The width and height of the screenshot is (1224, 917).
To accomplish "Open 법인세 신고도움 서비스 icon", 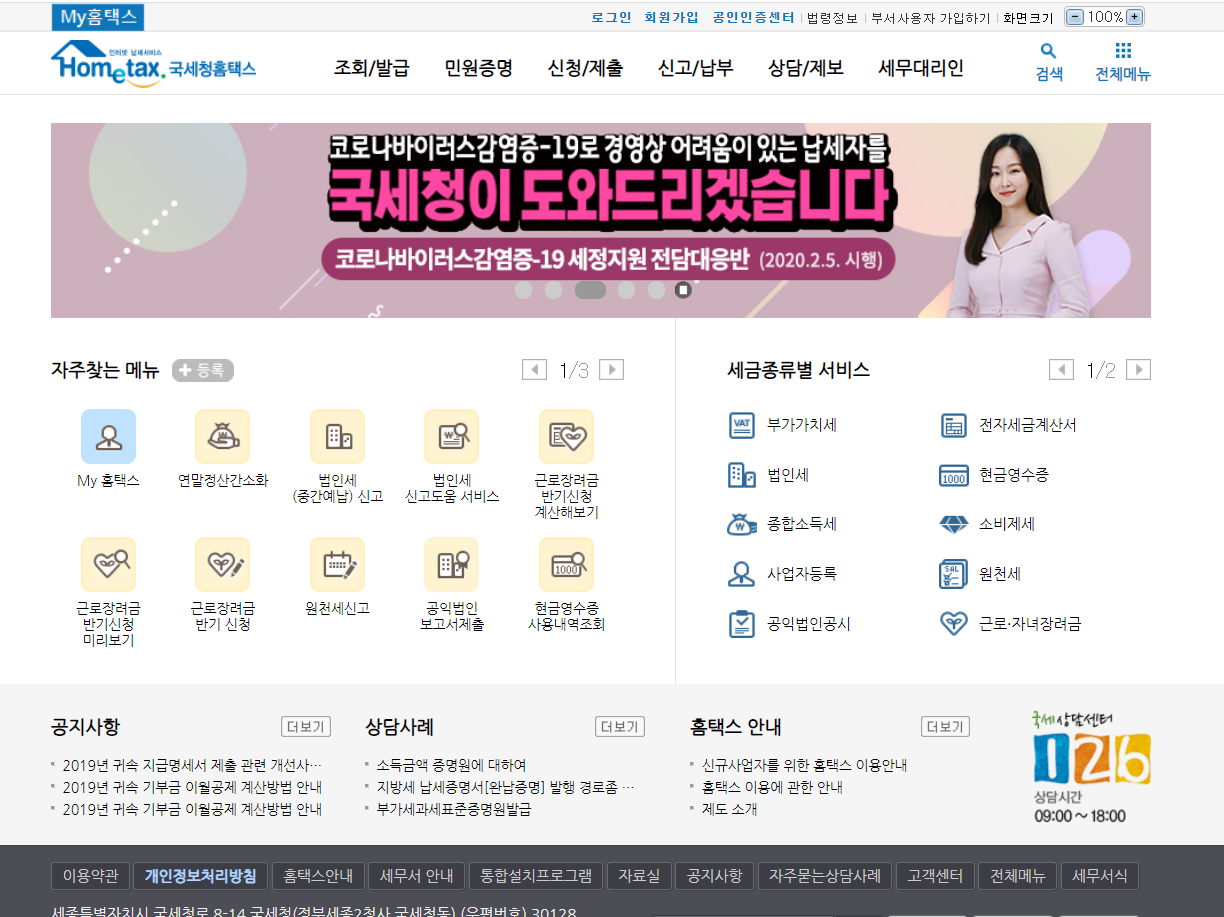I will click(451, 436).
